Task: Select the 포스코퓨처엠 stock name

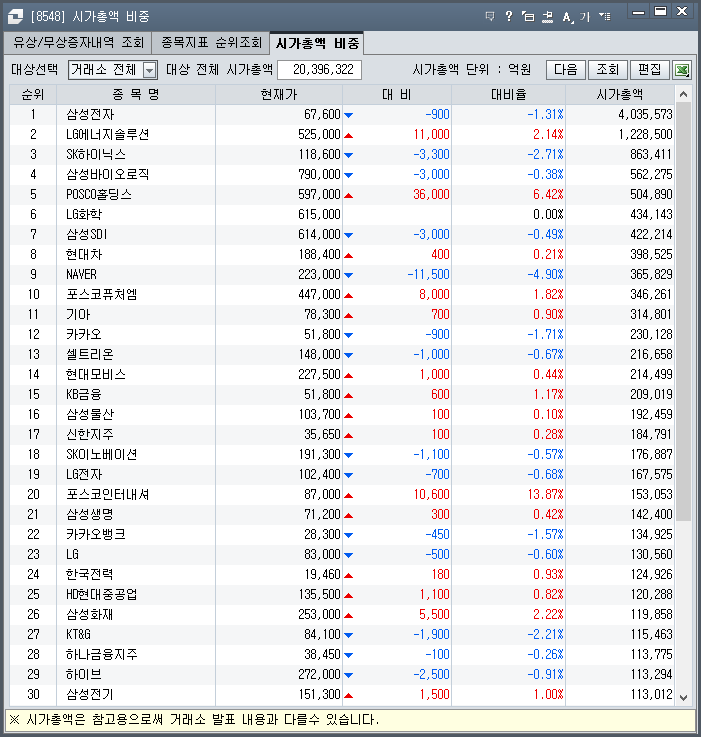Action: pyautogui.click(x=102, y=295)
